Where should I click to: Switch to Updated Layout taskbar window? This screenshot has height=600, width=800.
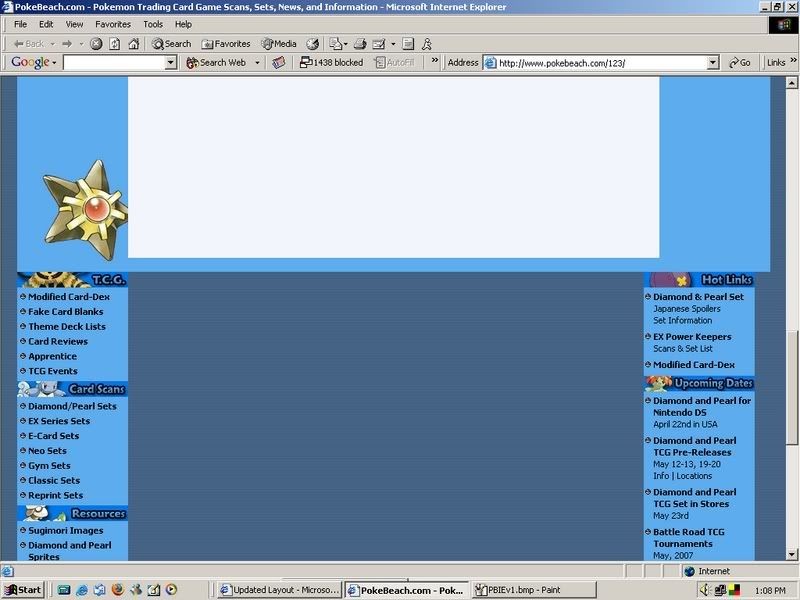coord(280,590)
